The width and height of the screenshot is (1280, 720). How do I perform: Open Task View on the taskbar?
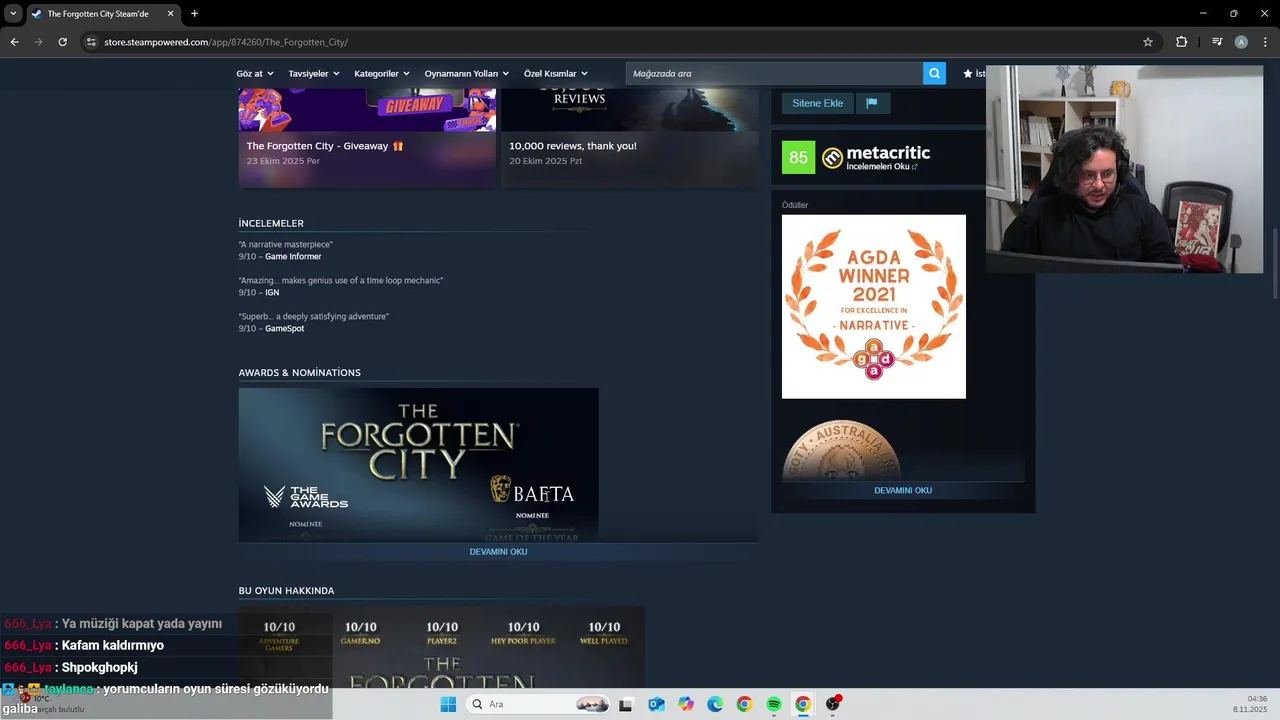[626, 704]
